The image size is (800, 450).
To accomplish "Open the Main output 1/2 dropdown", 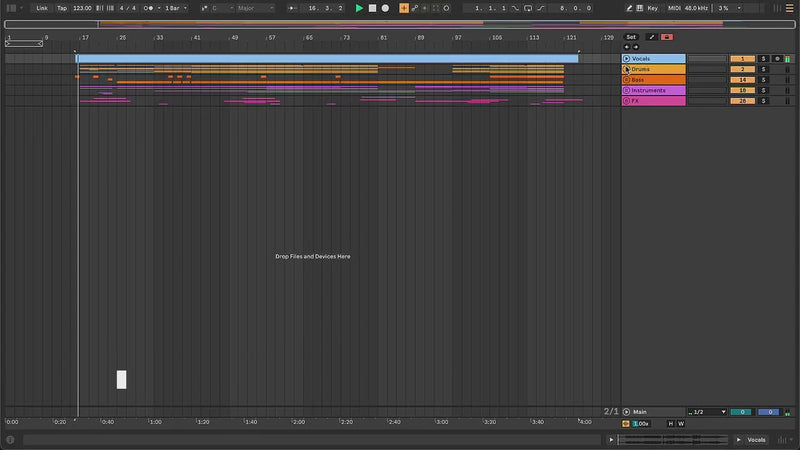I will pyautogui.click(x=706, y=412).
